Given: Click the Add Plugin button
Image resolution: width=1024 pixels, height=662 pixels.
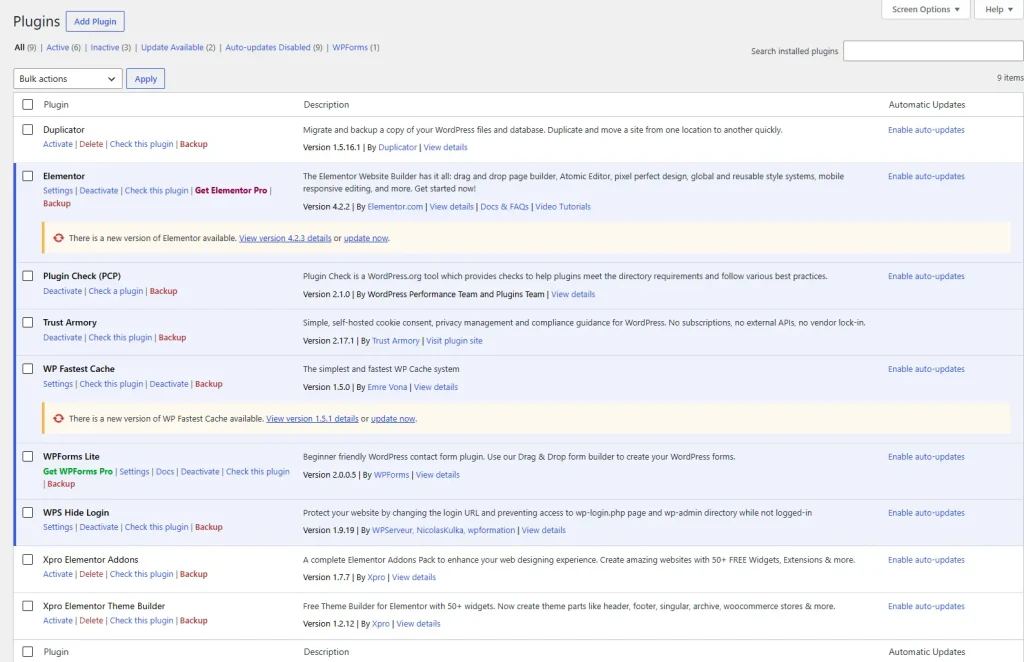Looking at the screenshot, I should (x=95, y=22).
